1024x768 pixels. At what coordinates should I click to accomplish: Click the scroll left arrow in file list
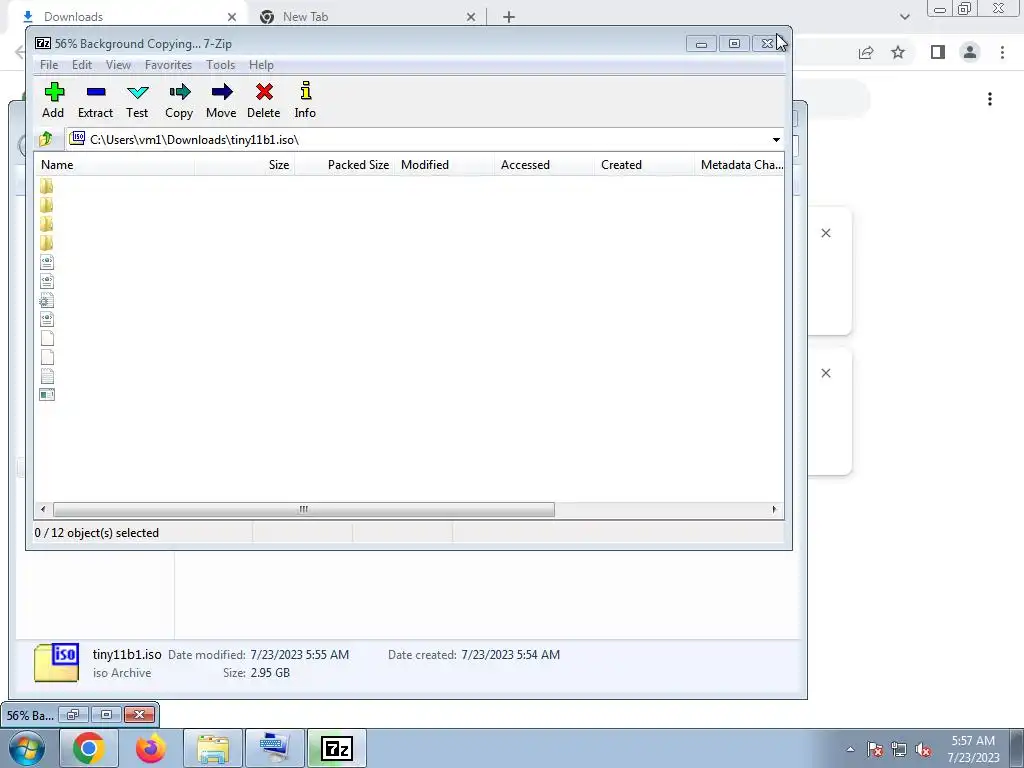[x=43, y=509]
